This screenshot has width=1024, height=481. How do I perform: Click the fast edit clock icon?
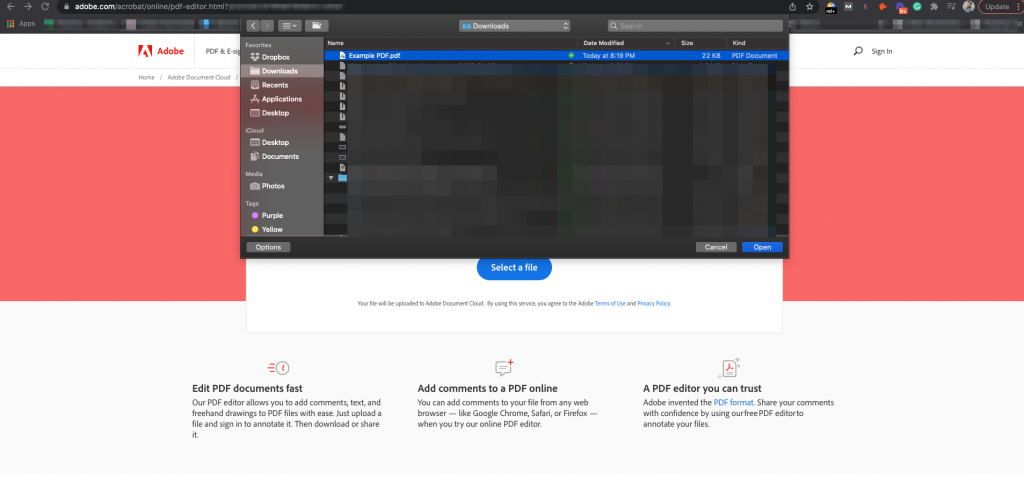pyautogui.click(x=279, y=368)
